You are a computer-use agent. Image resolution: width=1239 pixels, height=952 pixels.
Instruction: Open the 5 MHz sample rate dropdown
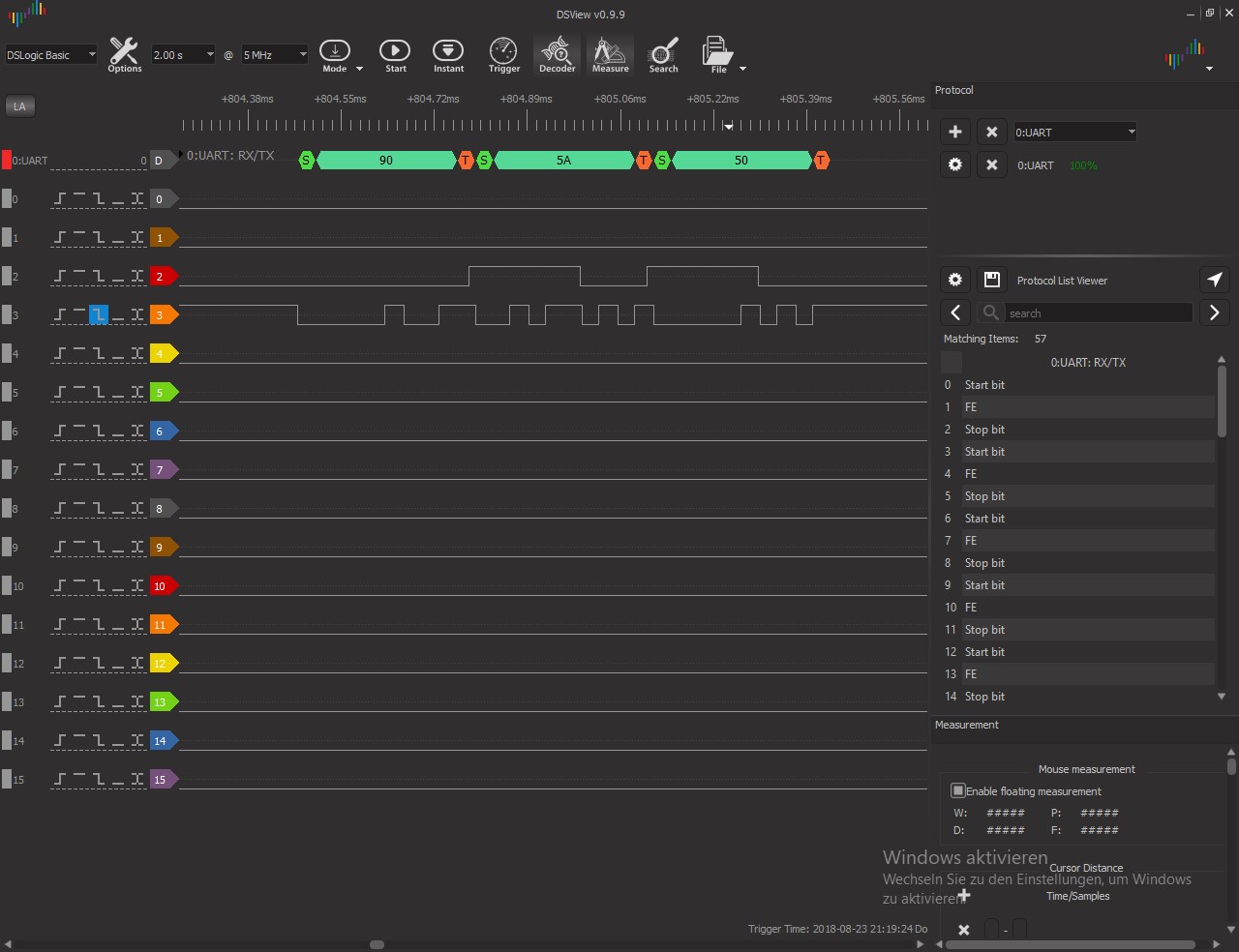(x=275, y=55)
